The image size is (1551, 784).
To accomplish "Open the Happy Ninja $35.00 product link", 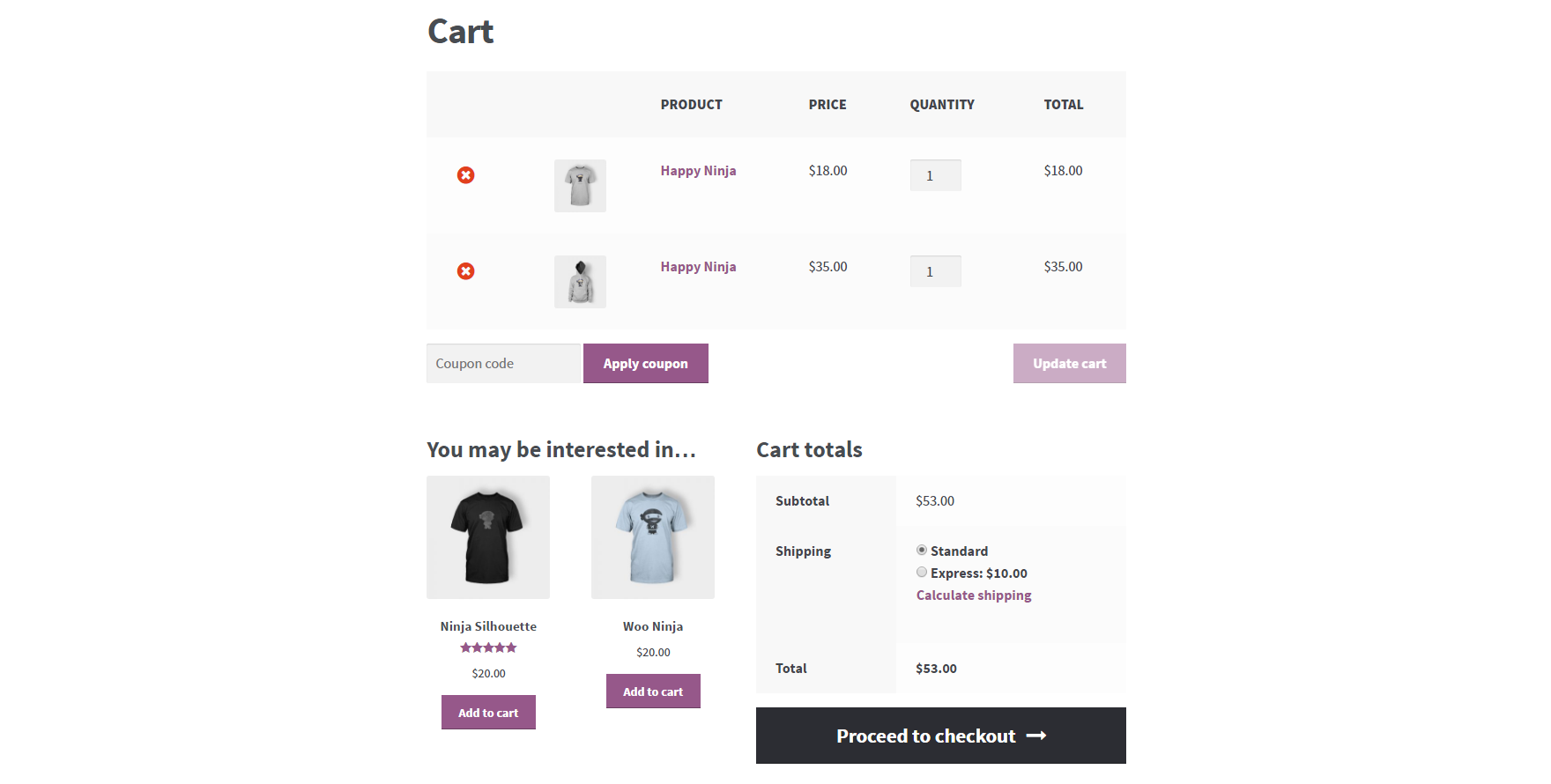I will (698, 267).
